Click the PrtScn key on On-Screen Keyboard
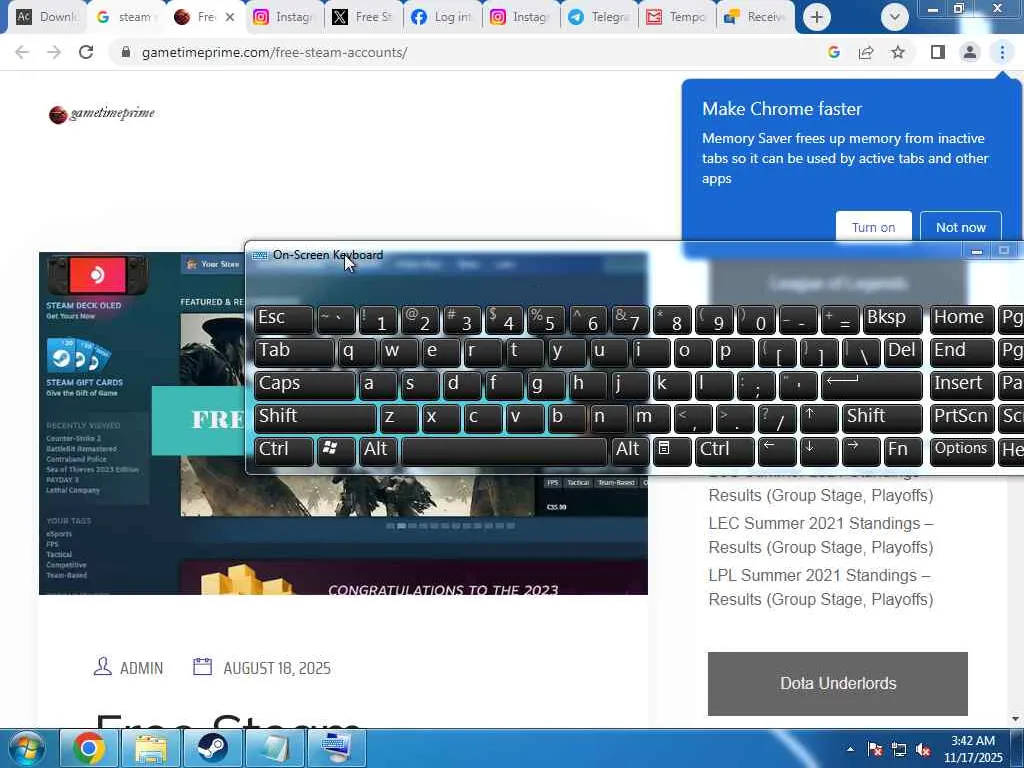Viewport: 1024px width, 768px height. 961,418
